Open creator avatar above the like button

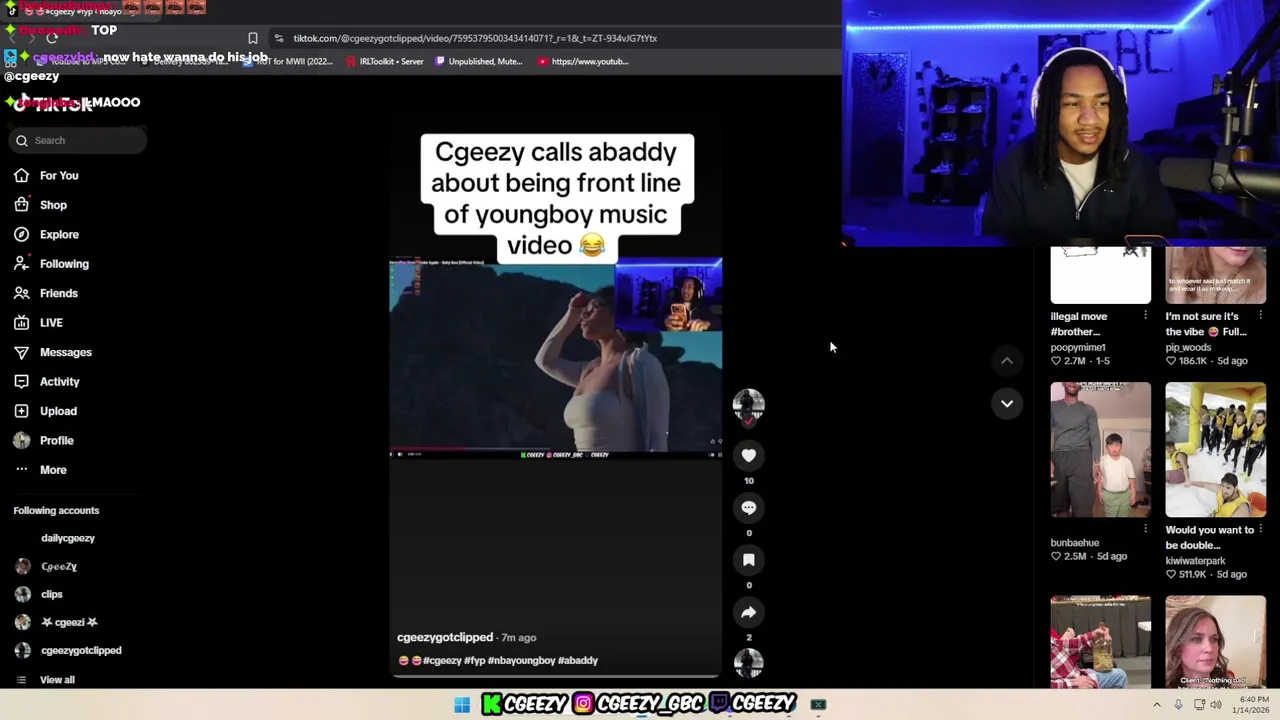[x=748, y=405]
